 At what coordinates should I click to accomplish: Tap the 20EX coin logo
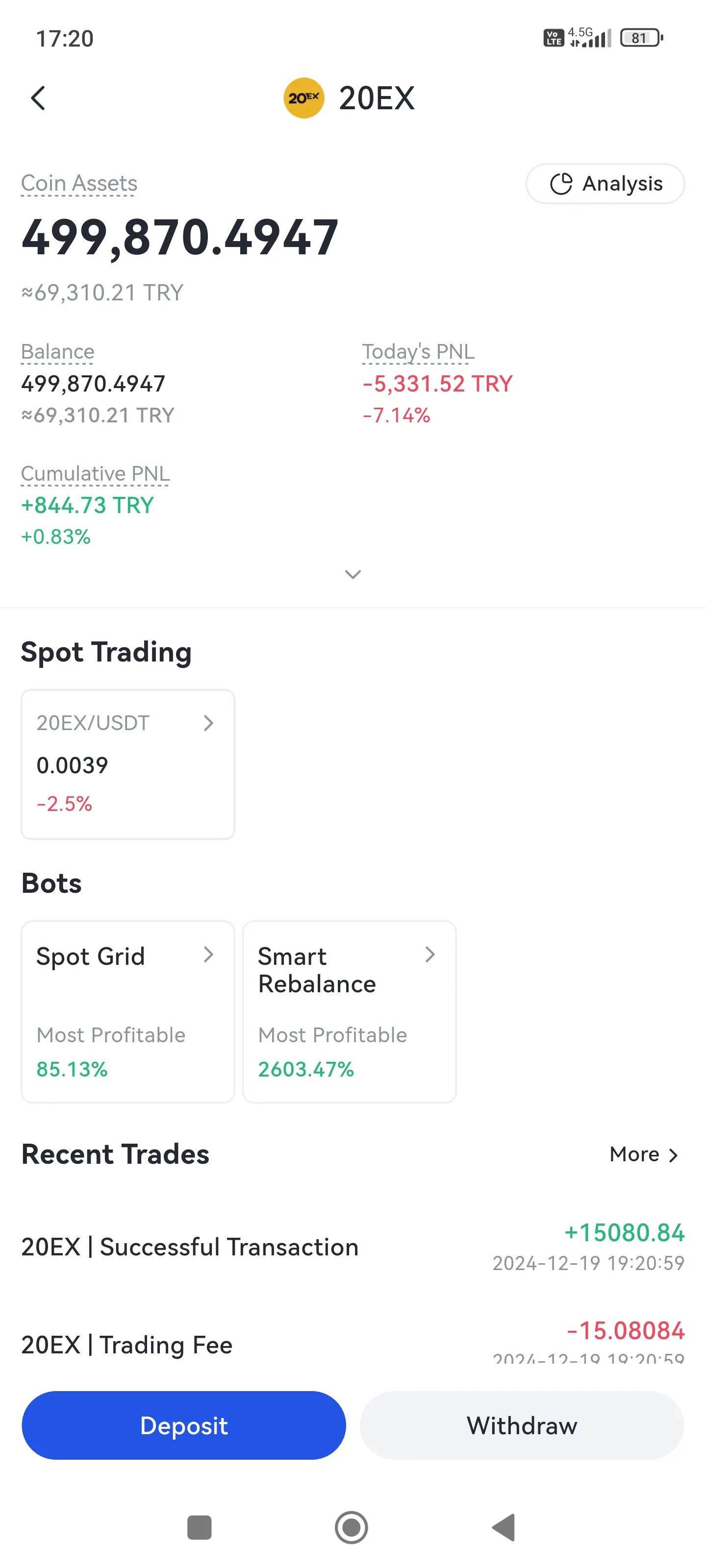tap(303, 98)
